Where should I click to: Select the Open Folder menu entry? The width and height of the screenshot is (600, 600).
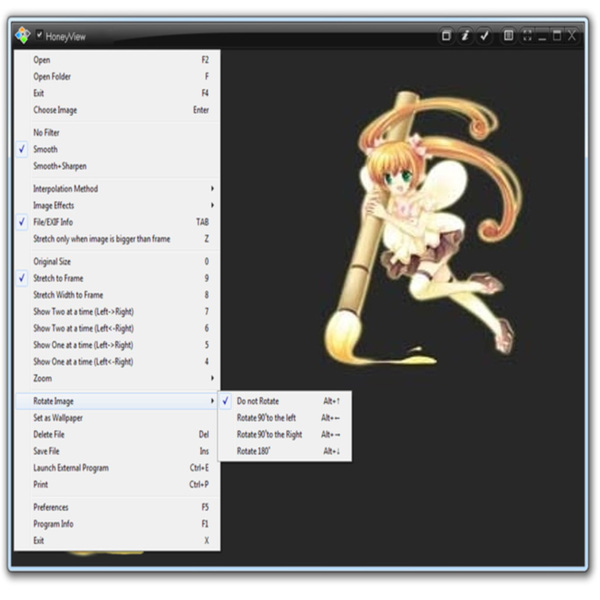[118, 77]
